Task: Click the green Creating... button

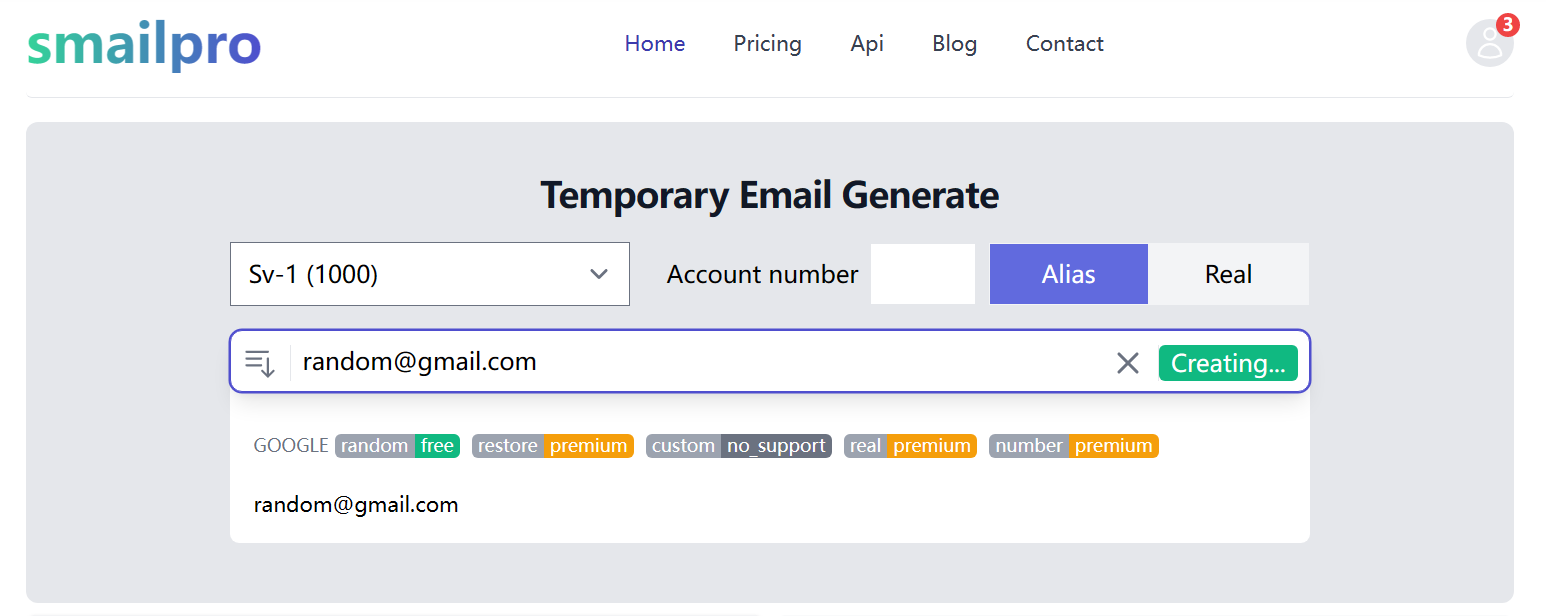Action: pyautogui.click(x=1228, y=363)
